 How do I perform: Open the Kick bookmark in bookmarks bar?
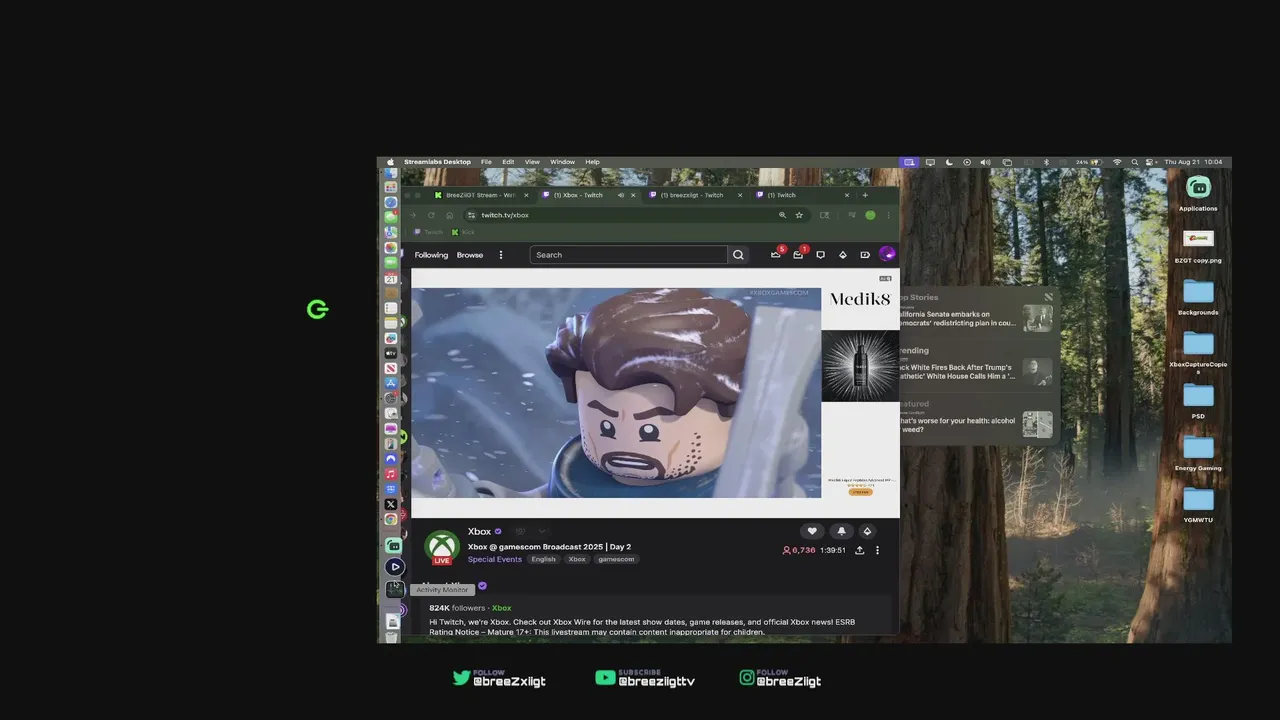(463, 232)
